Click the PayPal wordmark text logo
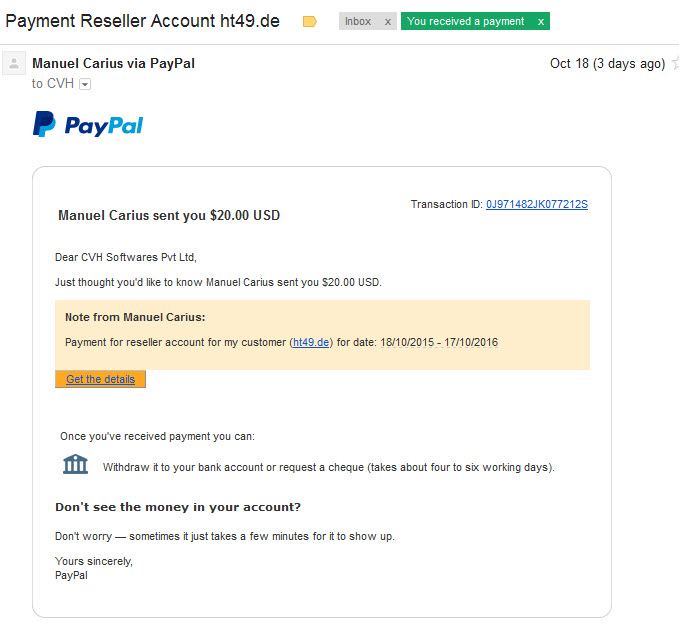Image resolution: width=679 pixels, height=638 pixels. (x=103, y=126)
